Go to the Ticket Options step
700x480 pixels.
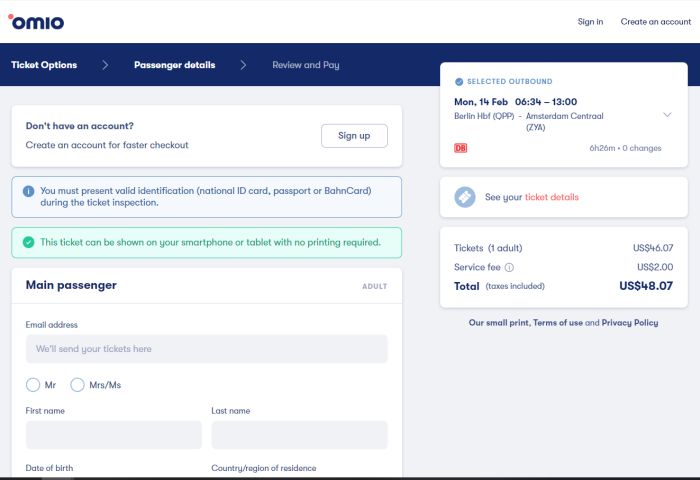(44, 65)
